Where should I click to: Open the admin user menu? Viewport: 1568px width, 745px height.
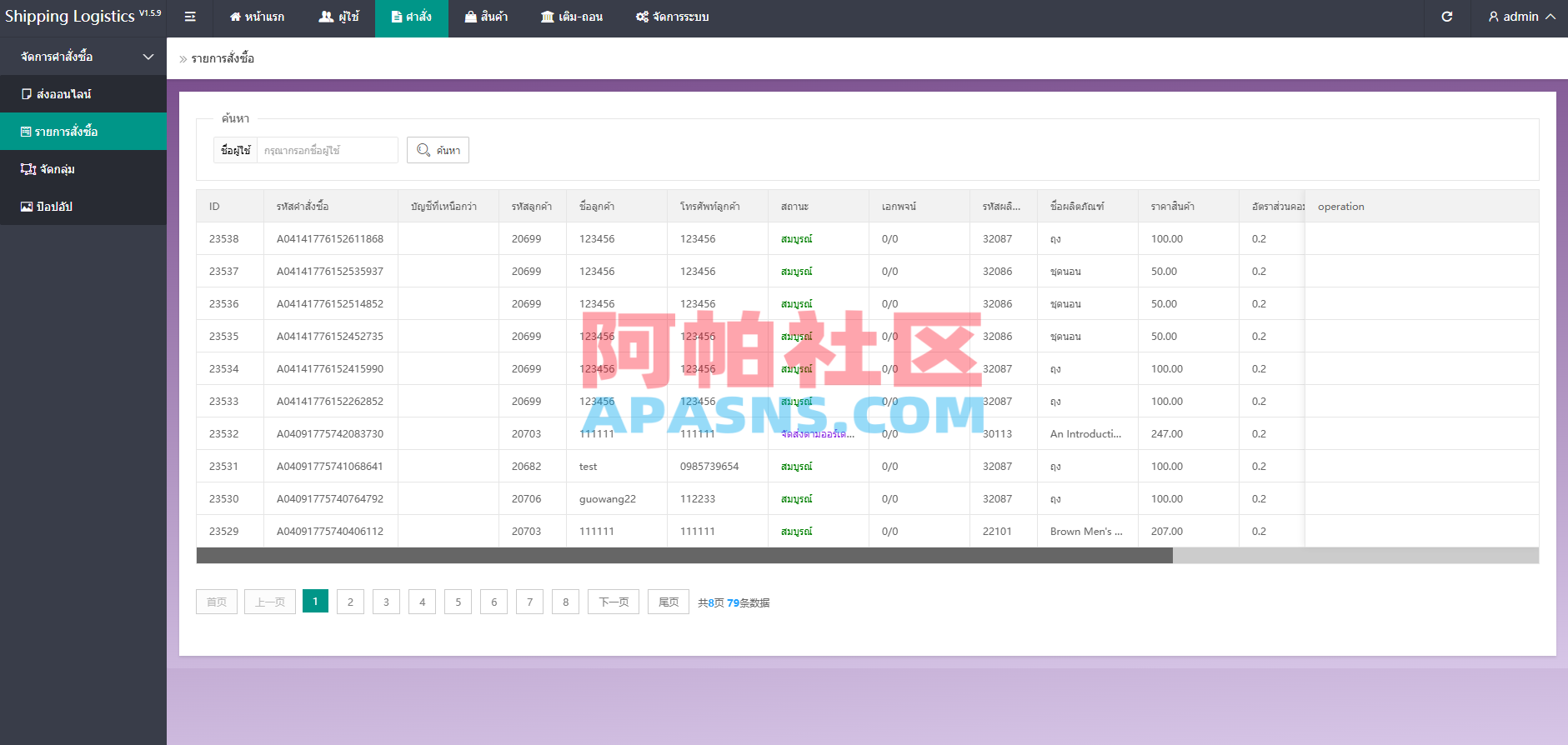(1521, 17)
